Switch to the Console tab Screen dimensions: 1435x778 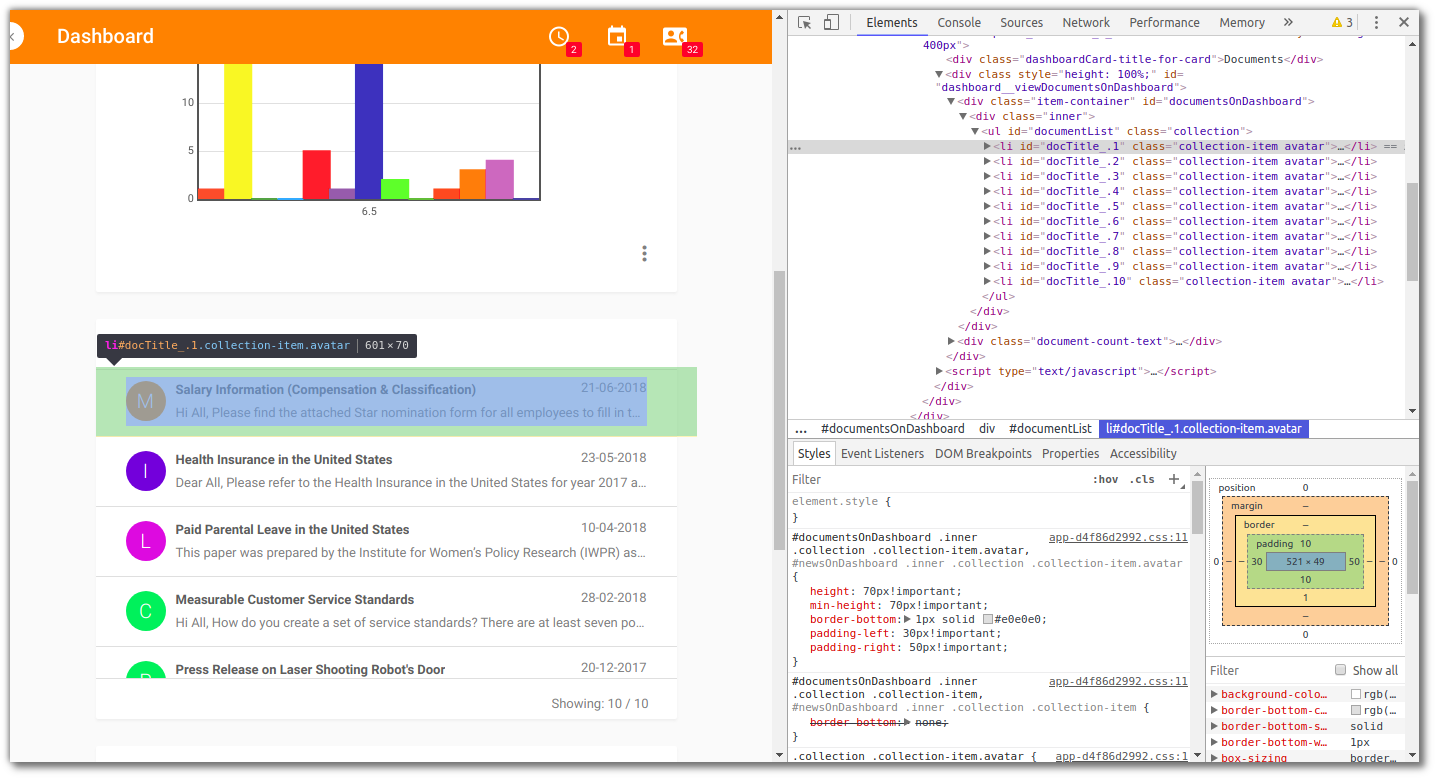(x=958, y=22)
